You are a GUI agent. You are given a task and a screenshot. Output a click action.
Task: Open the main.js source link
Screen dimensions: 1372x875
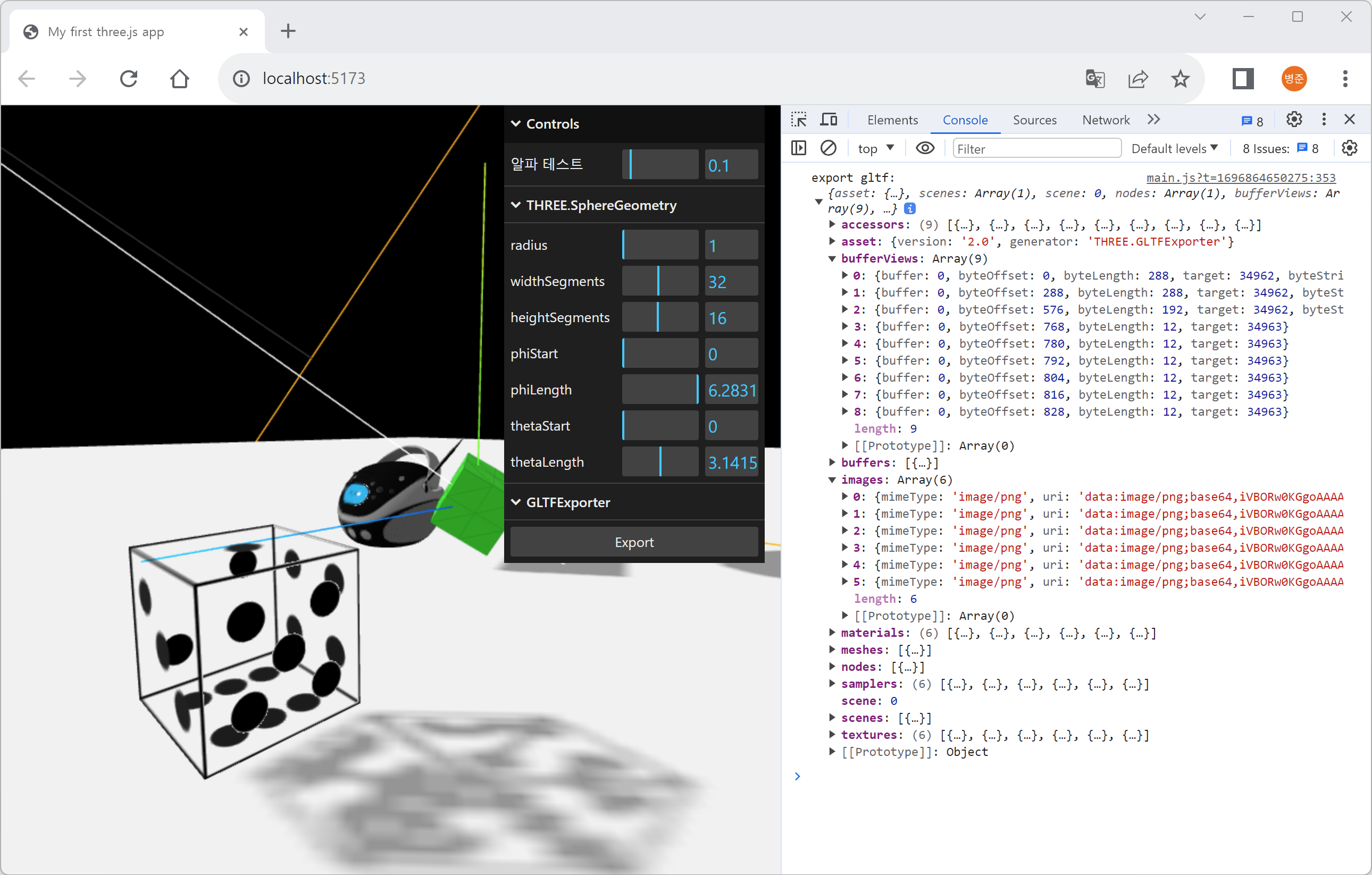click(x=1240, y=178)
